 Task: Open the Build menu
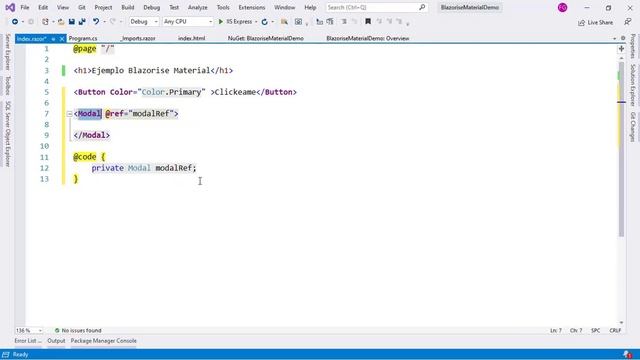coord(128,7)
